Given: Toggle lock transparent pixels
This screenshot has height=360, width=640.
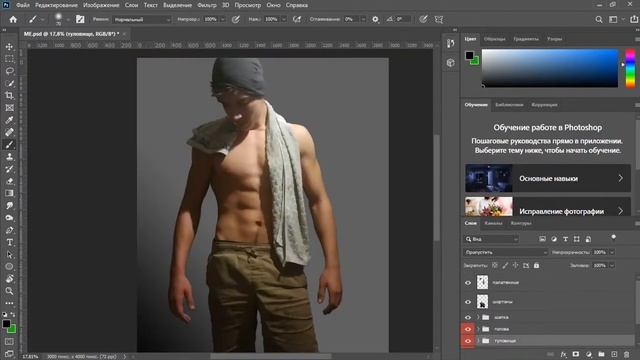Looking at the screenshot, I should (x=495, y=265).
